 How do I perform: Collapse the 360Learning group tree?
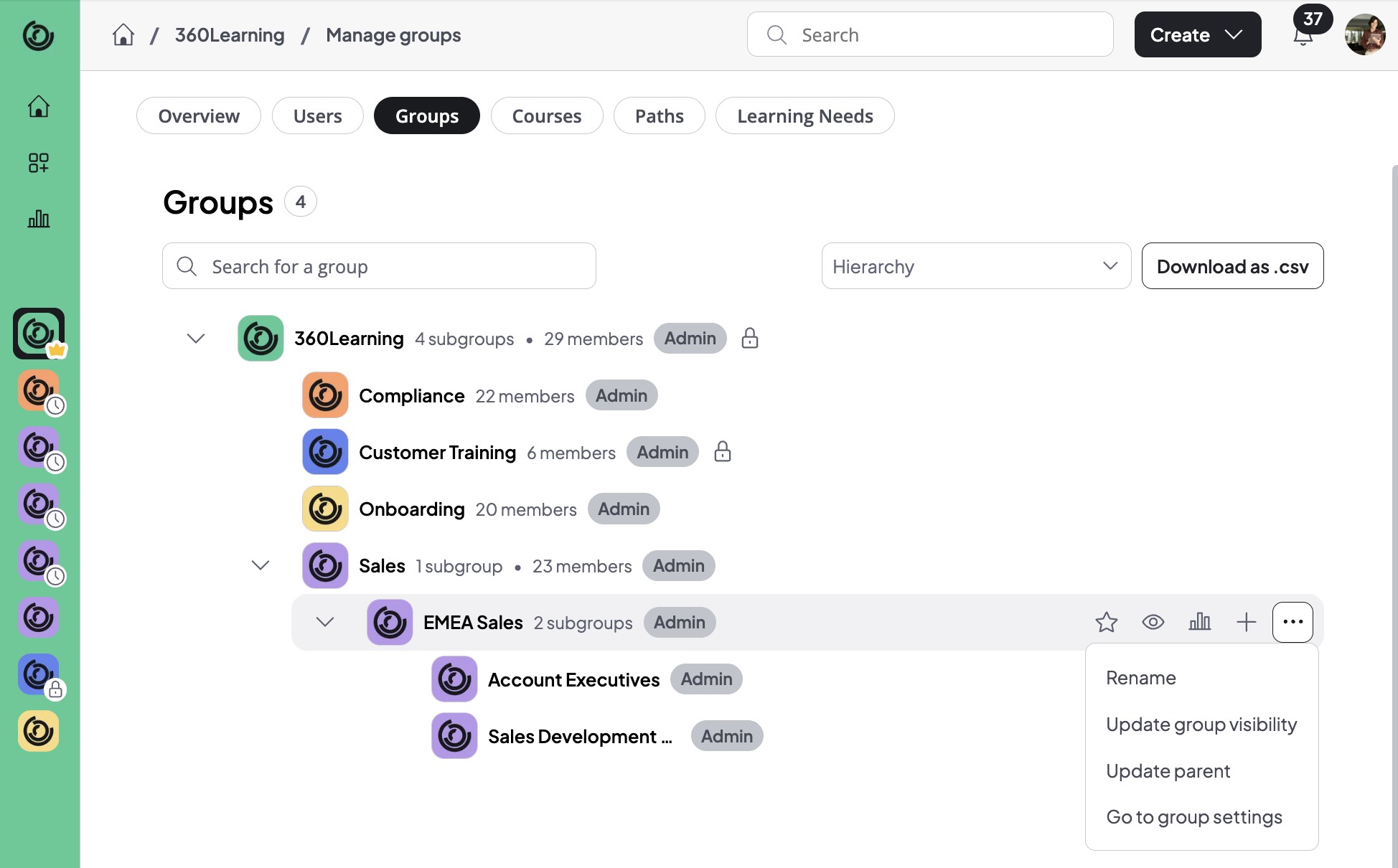196,338
